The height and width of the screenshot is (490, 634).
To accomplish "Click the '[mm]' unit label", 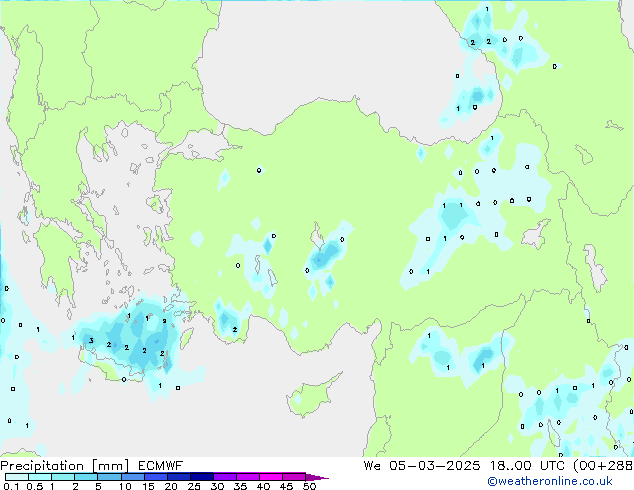I will pyautogui.click(x=110, y=466).
